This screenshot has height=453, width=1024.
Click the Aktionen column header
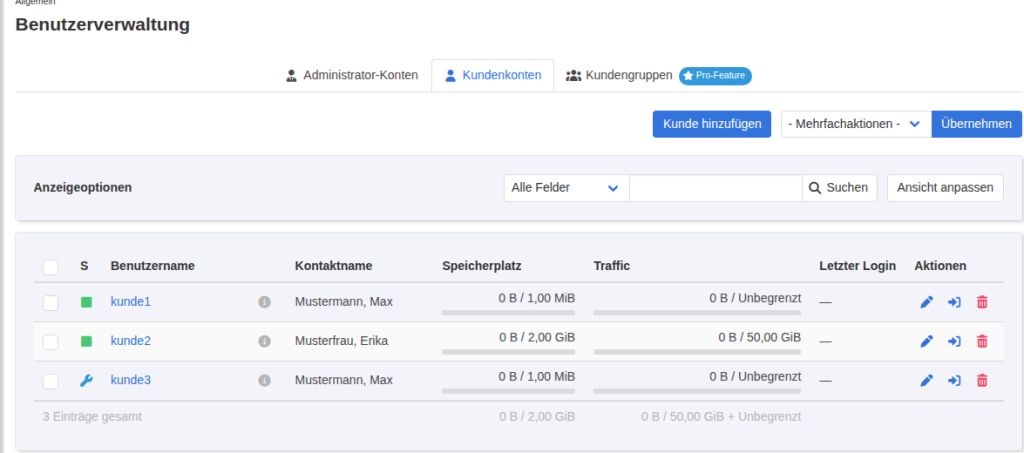(x=940, y=266)
